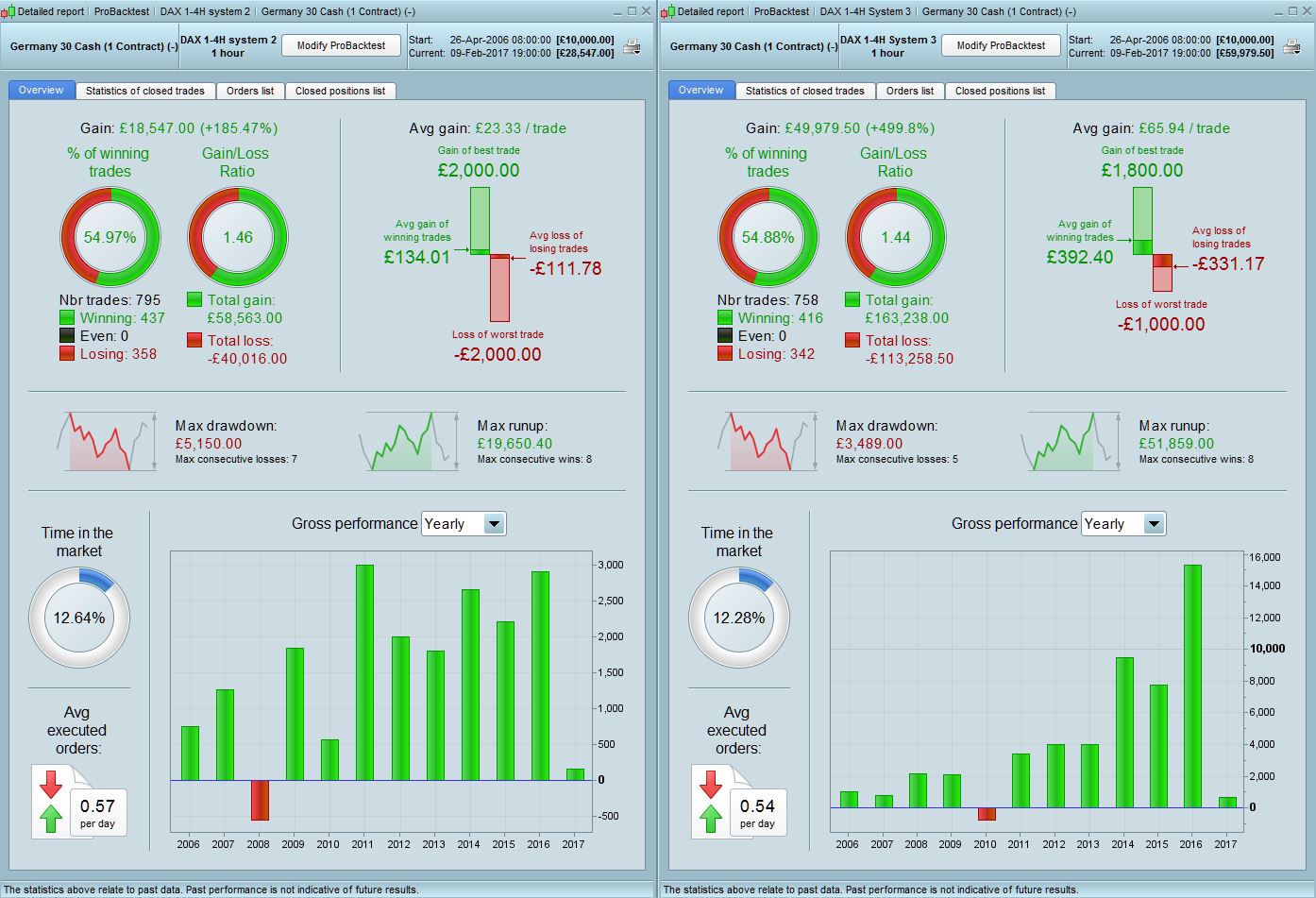Click the Max drawdown chart icon in System 3 window
Image resolution: width=1316 pixels, height=898 pixels.
point(768,441)
